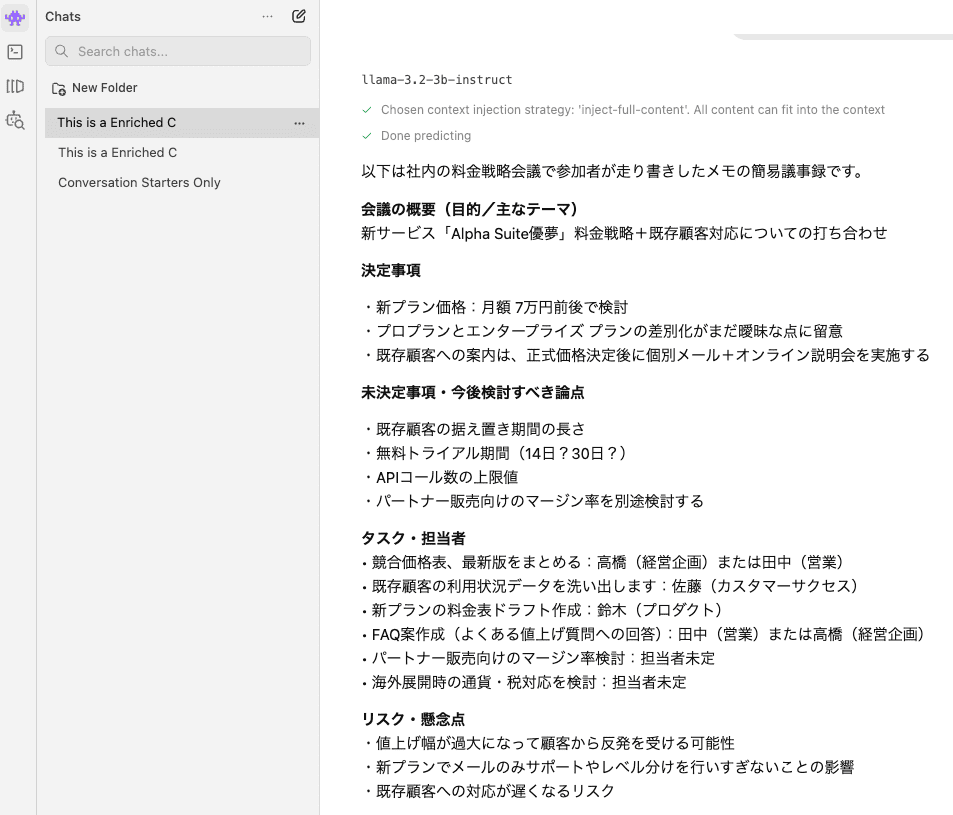The height and width of the screenshot is (815, 953).
Task: Click the 'Chats' panel title
Action: [x=63, y=16]
